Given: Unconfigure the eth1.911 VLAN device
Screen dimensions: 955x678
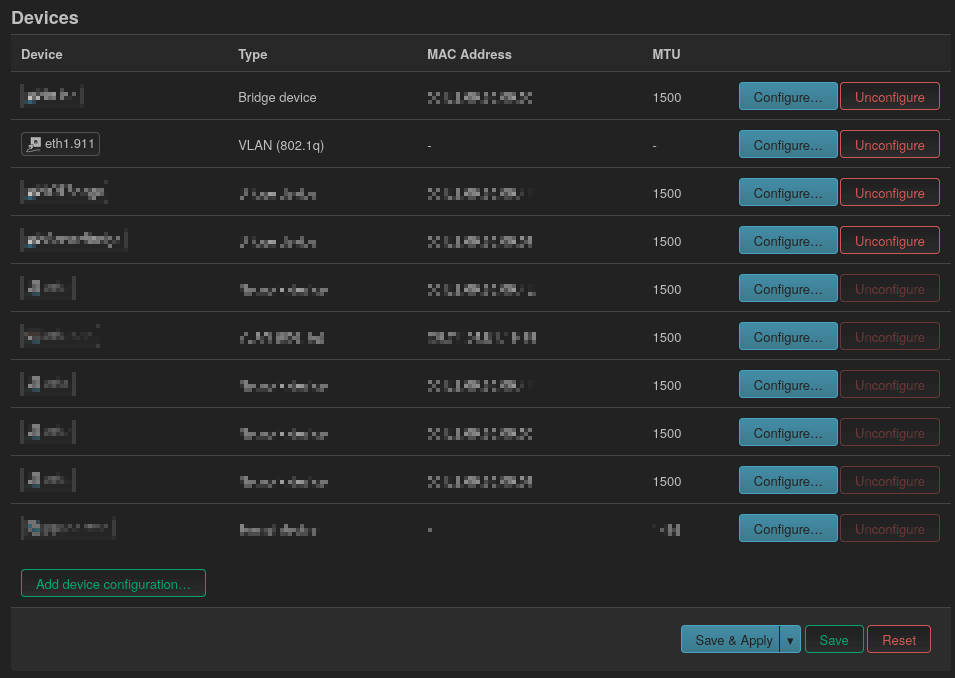Looking at the screenshot, I should pos(889,145).
